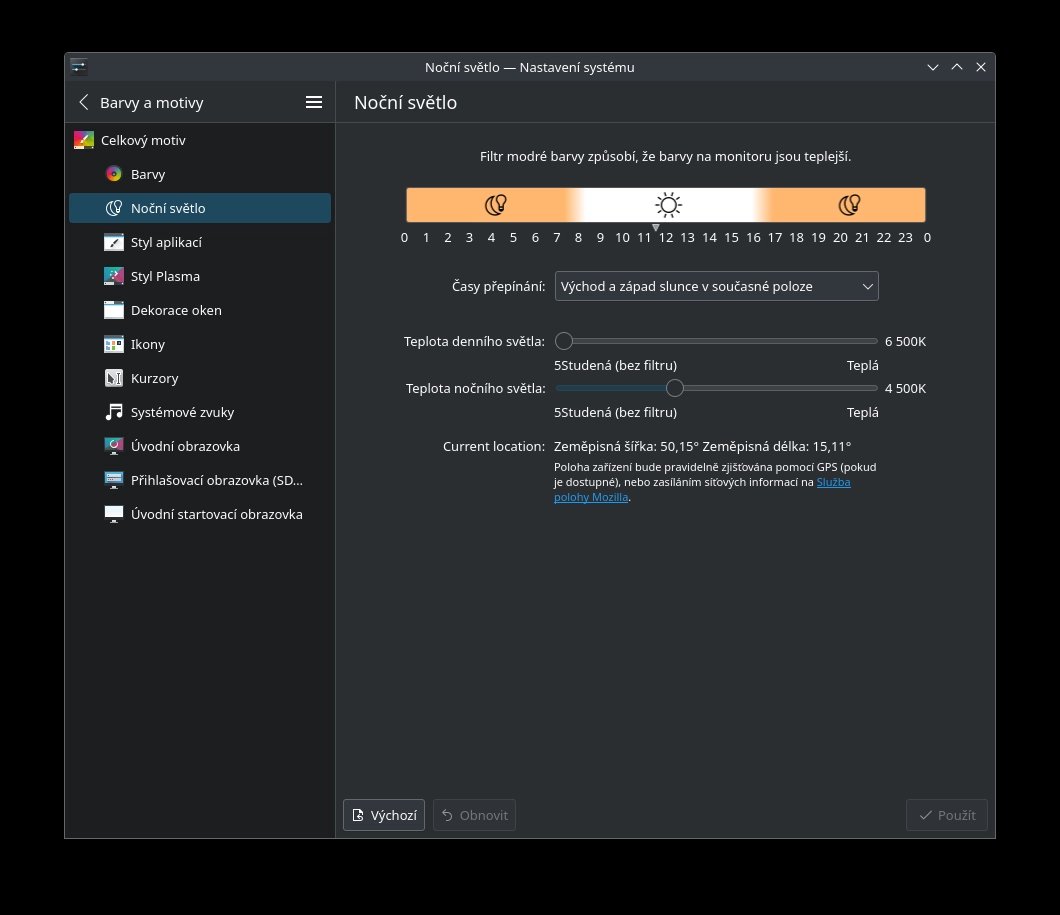This screenshot has height=915, width=1060.
Task: Open the hamburger menu in sidebar header
Action: [x=313, y=102]
